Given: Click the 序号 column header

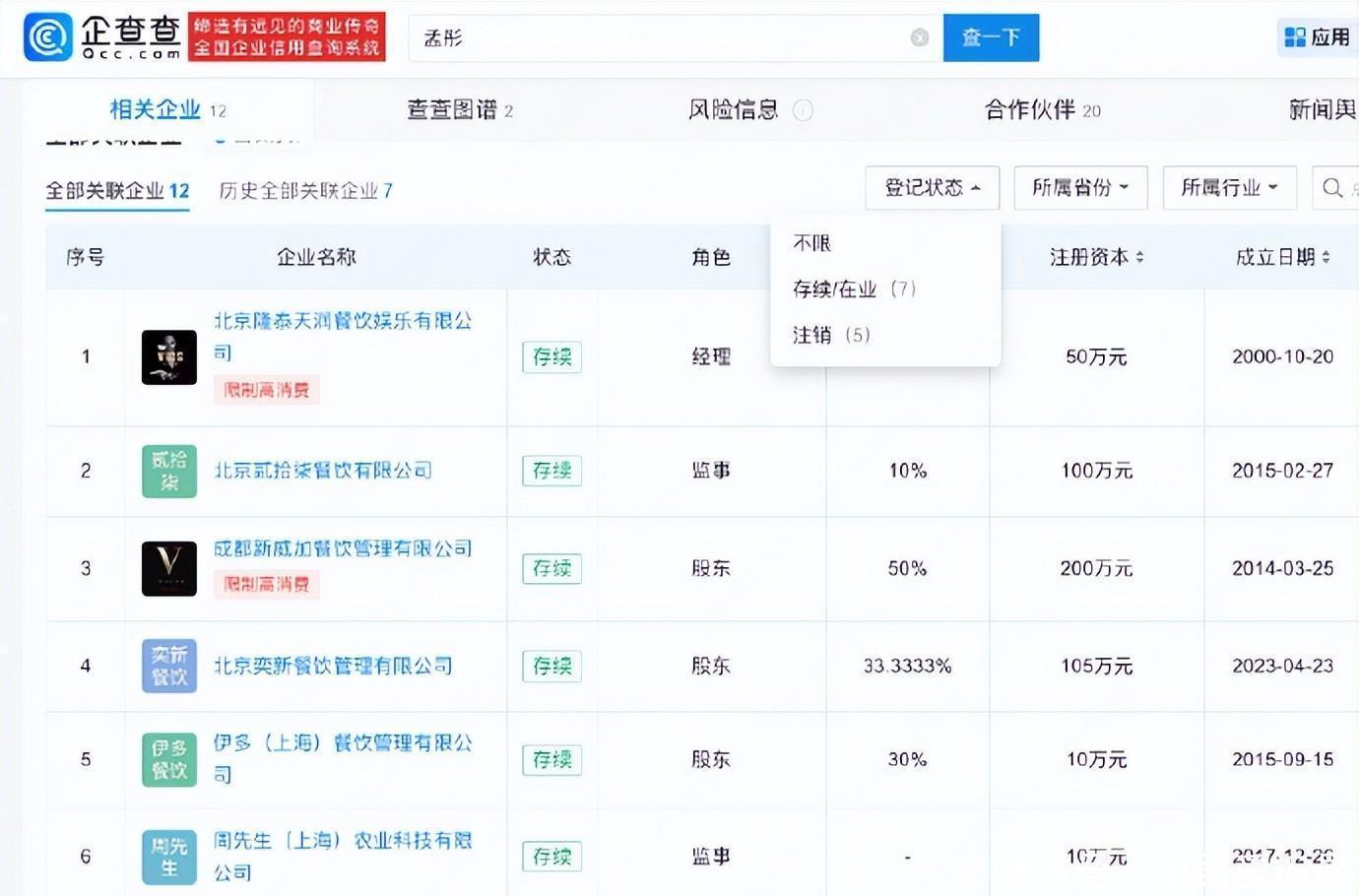Looking at the screenshot, I should [x=86, y=257].
